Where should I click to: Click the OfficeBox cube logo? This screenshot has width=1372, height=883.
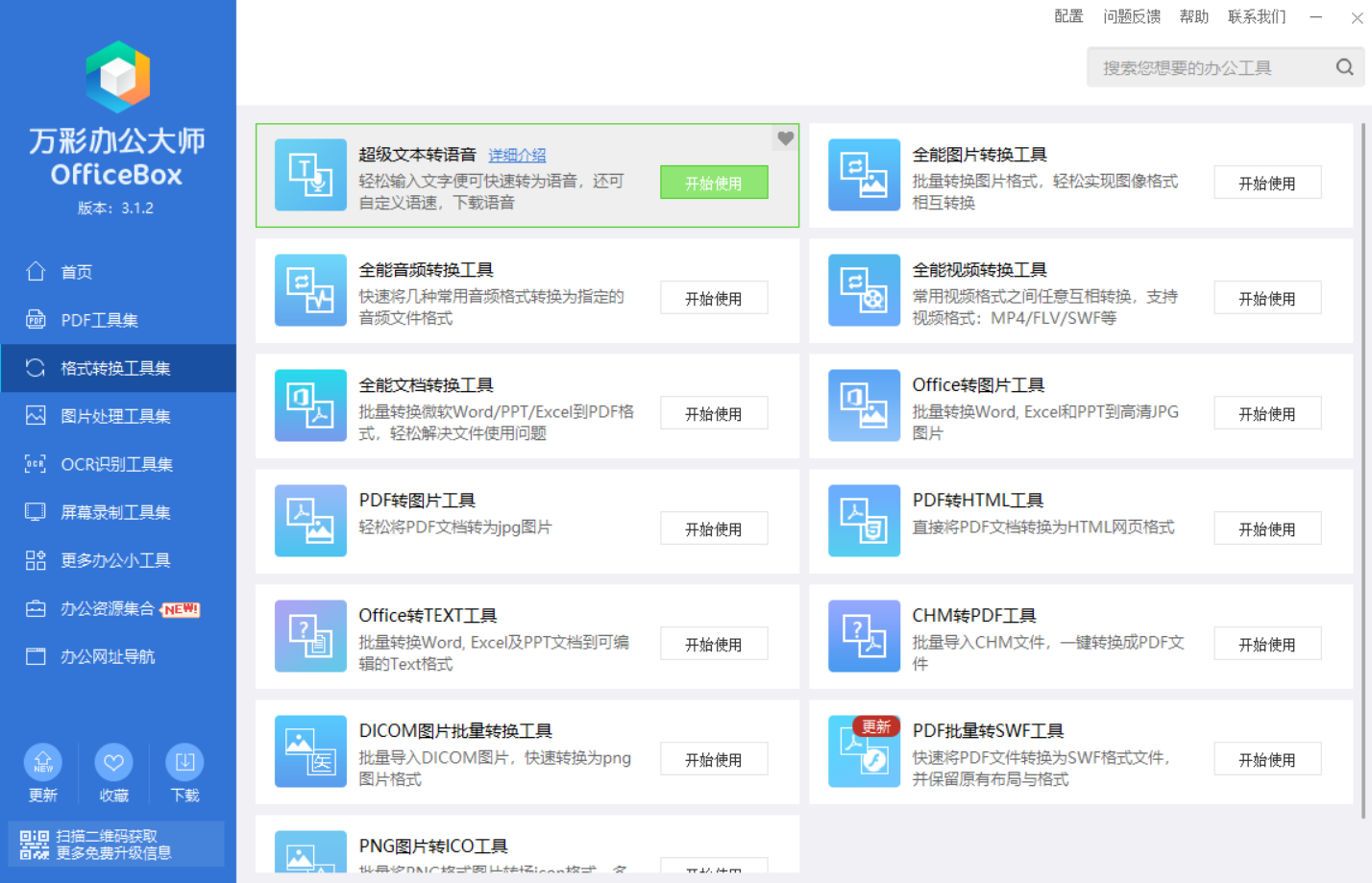point(117,76)
